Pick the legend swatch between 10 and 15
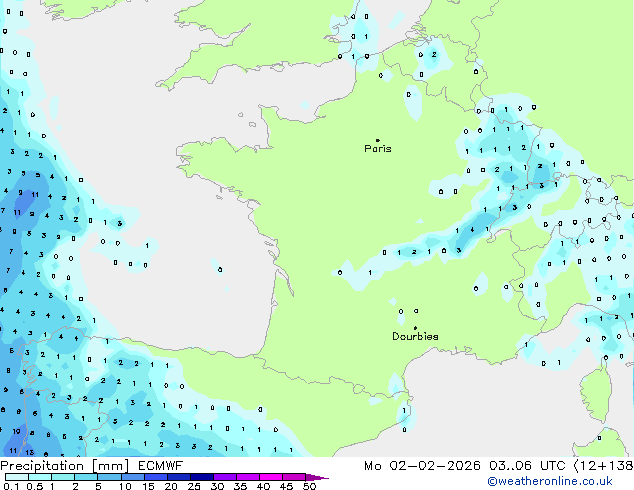This screenshot has height=490, width=634. (132, 477)
